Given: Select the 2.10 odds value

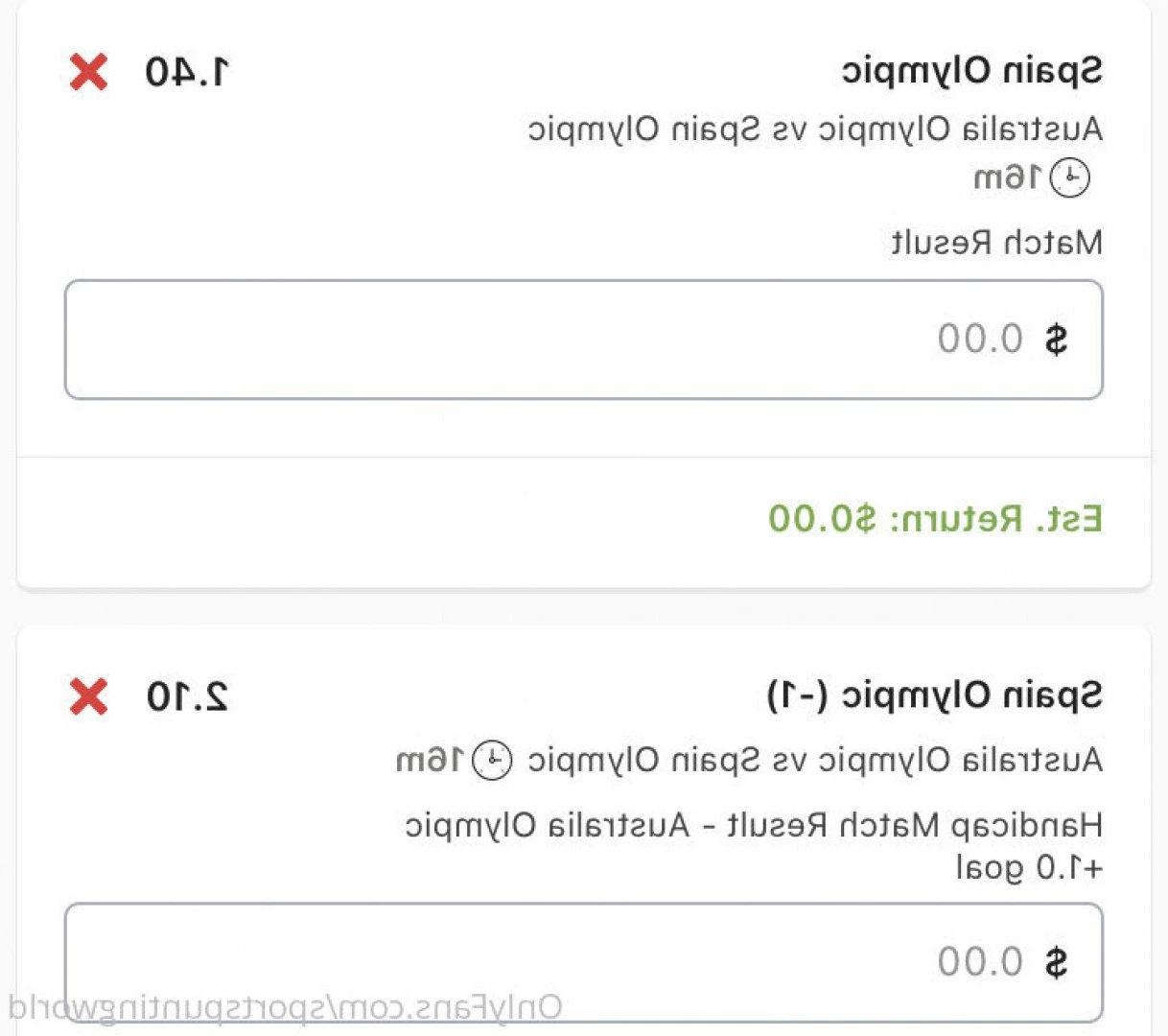Looking at the screenshot, I should pyautogui.click(x=188, y=696).
